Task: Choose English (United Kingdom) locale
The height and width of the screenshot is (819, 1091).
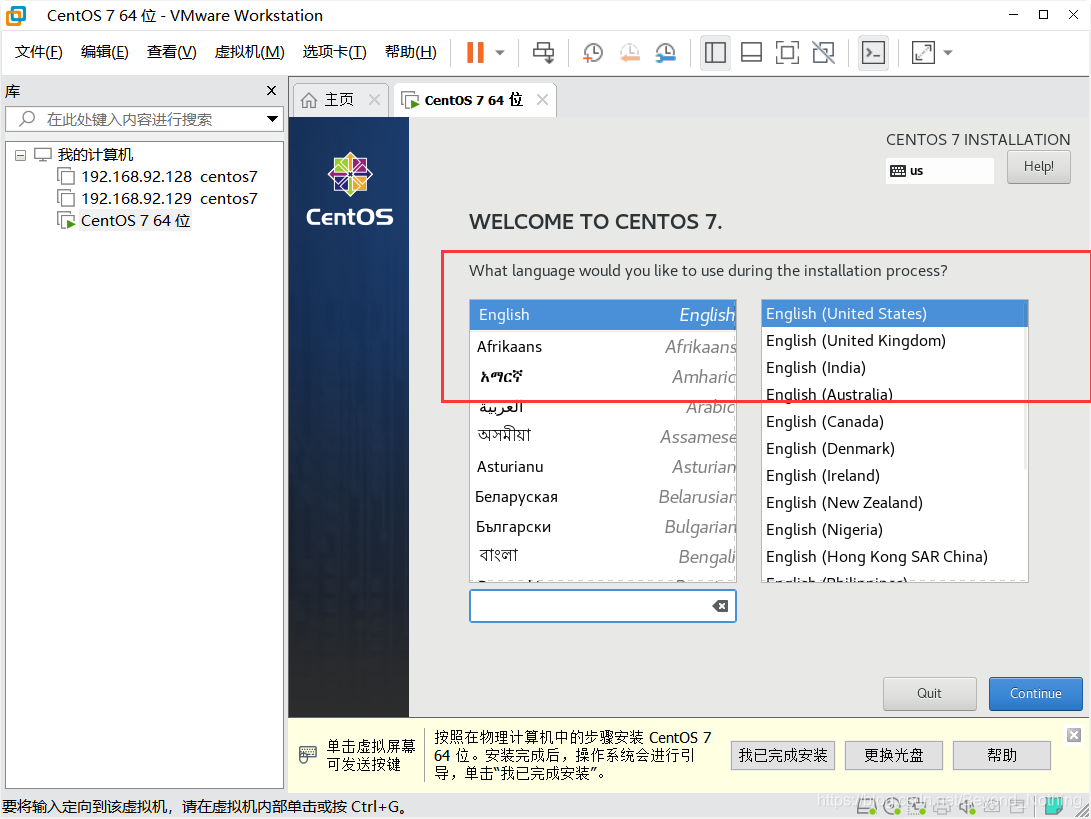Action: pyautogui.click(x=893, y=341)
